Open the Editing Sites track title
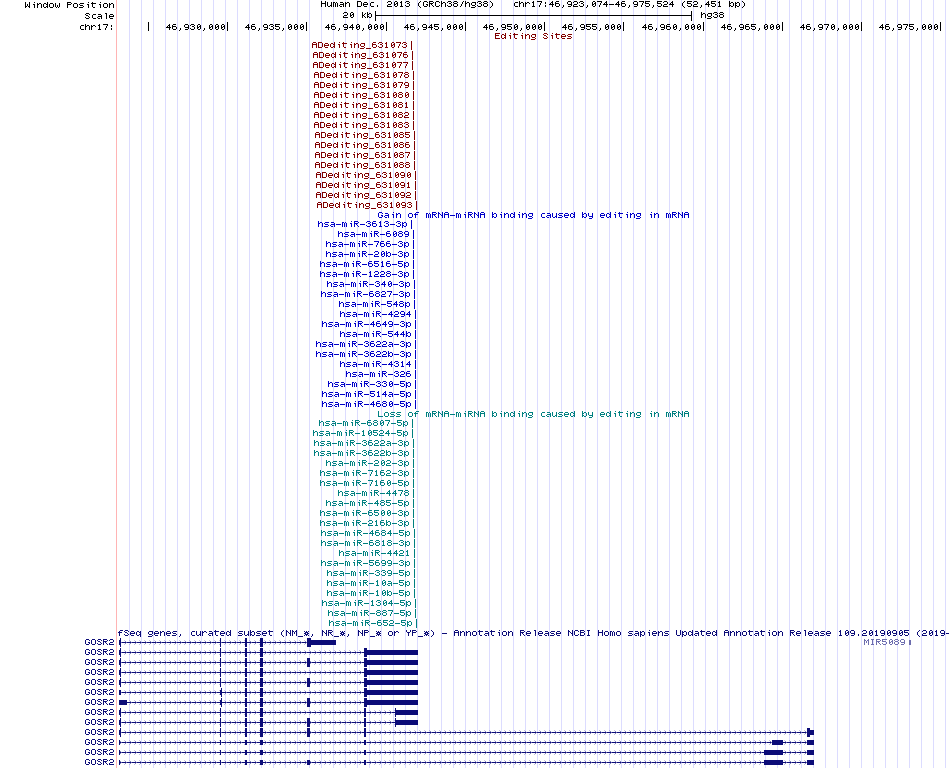This screenshot has height=768, width=950. [x=533, y=36]
